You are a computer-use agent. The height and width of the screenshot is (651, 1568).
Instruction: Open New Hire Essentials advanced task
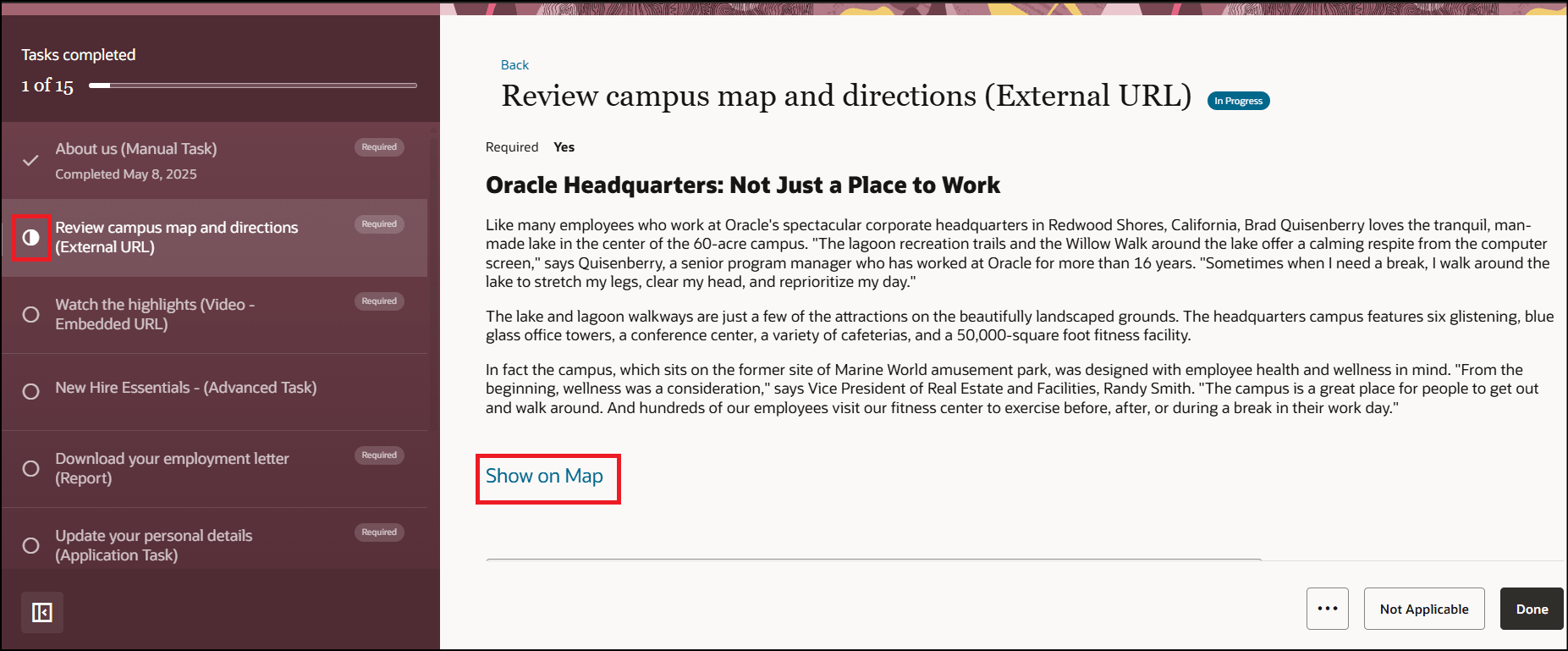point(214,392)
